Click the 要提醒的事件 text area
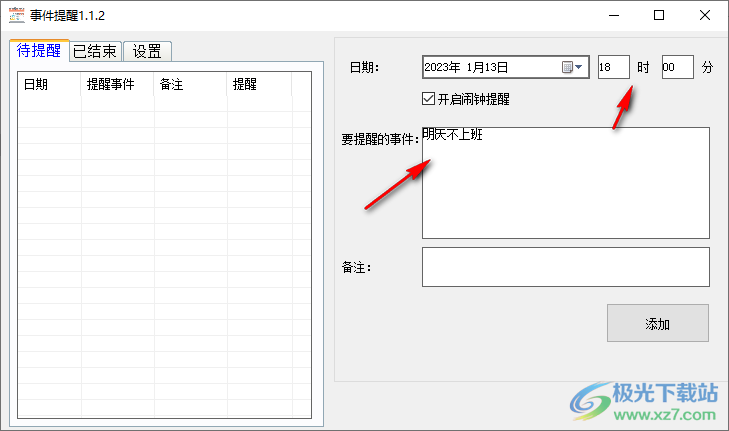Viewport: 729px width, 431px height. click(x=566, y=183)
